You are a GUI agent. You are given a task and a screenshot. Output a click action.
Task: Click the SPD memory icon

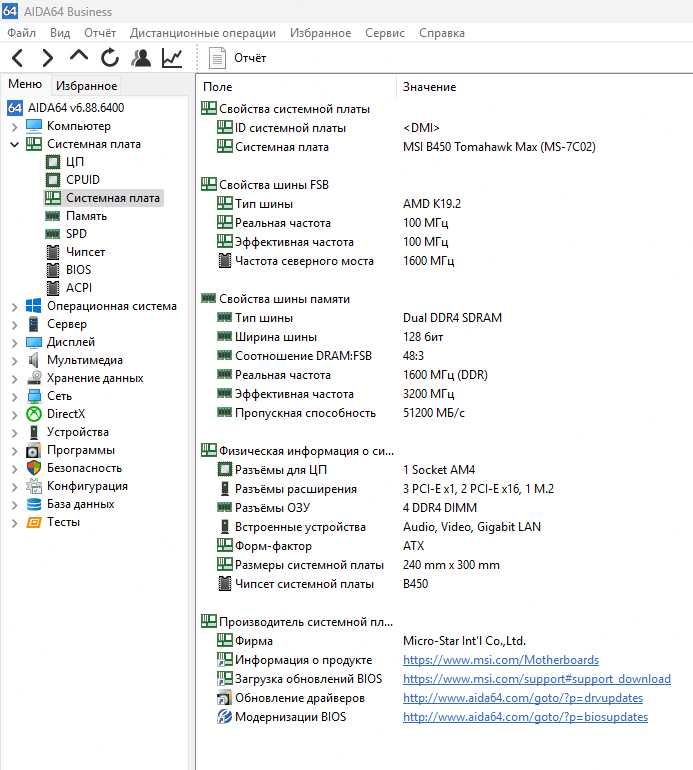[x=53, y=234]
